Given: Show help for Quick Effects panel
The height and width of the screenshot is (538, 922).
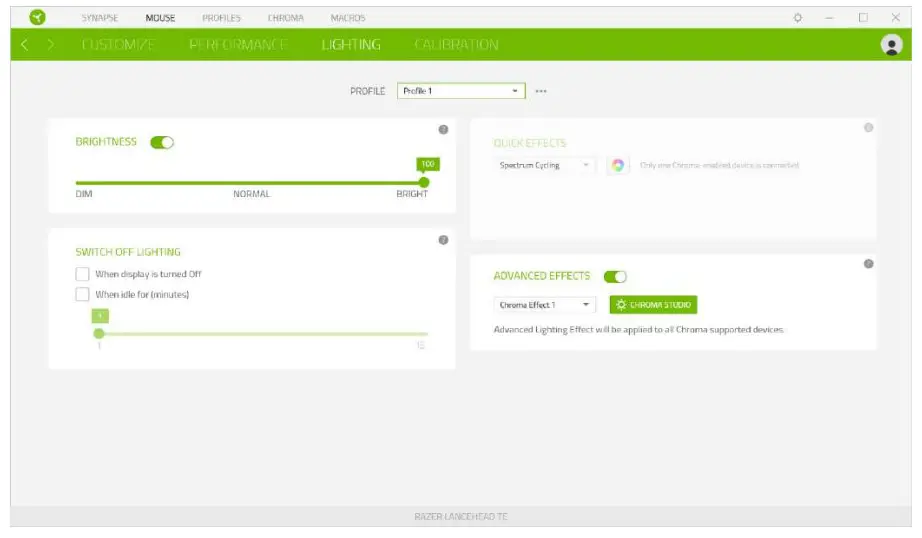Looking at the screenshot, I should pyautogui.click(x=868, y=128).
